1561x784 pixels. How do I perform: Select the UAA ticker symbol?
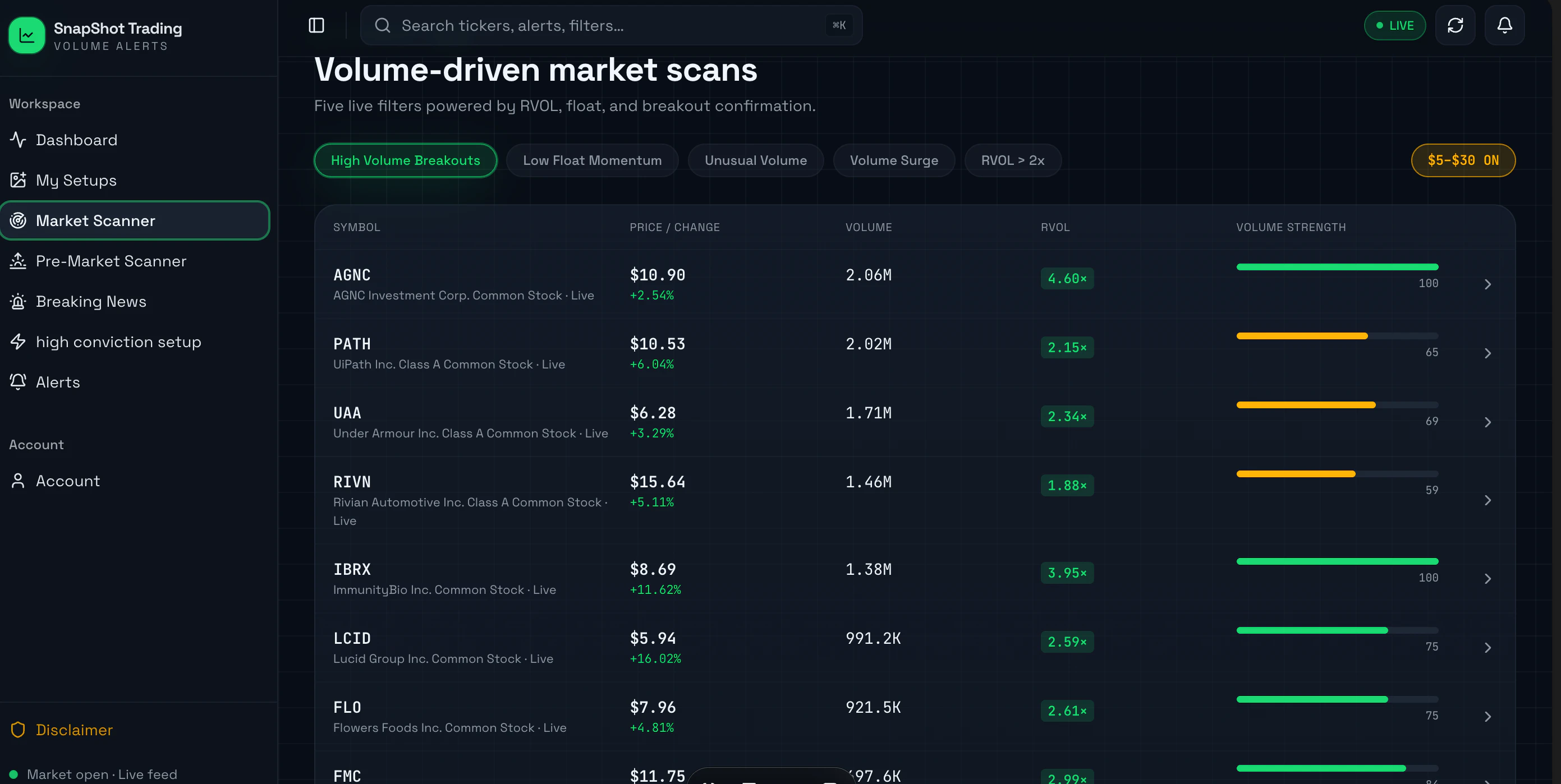pyautogui.click(x=347, y=413)
